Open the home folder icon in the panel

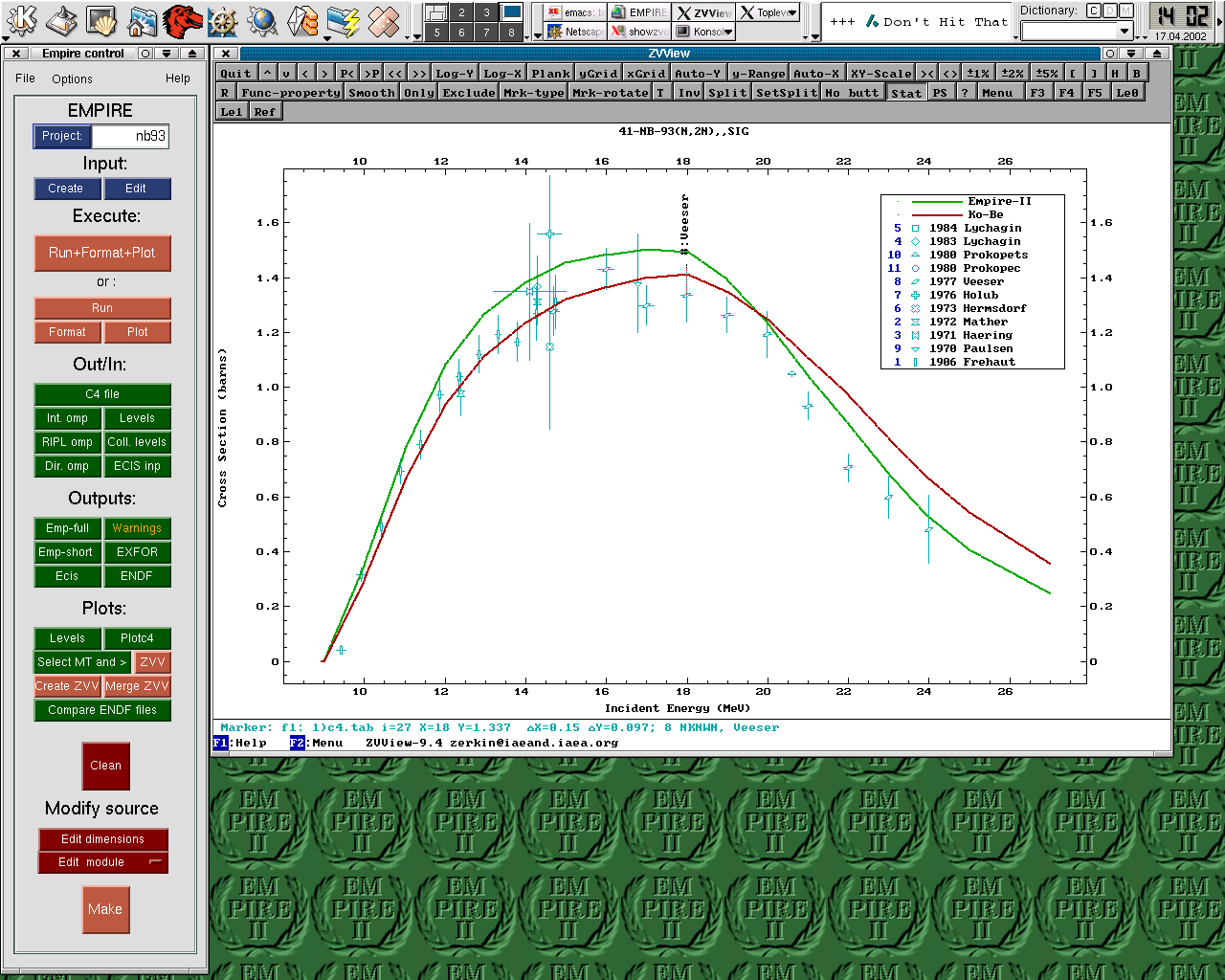(142, 19)
